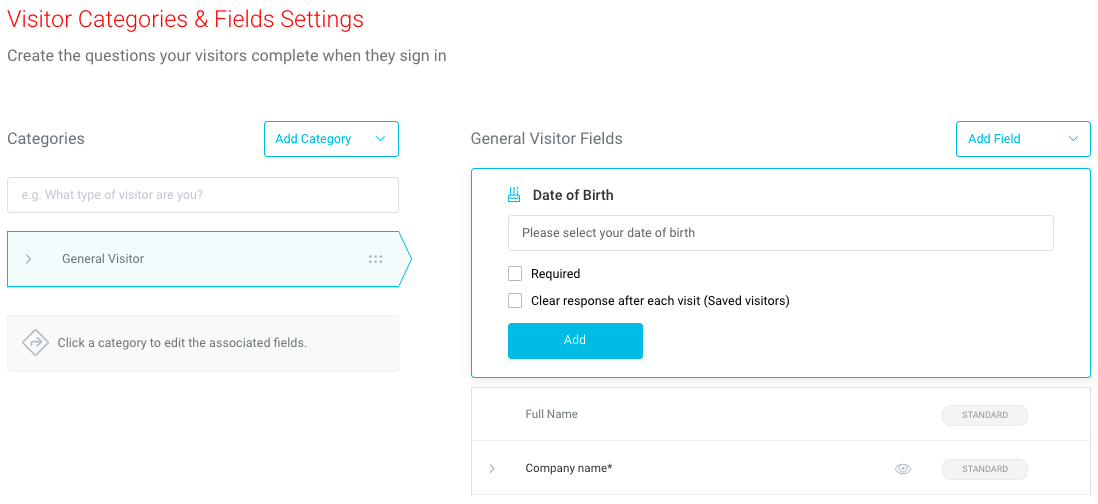This screenshot has width=1098, height=504.
Task: Click the Company name* label
Action: [x=569, y=468]
